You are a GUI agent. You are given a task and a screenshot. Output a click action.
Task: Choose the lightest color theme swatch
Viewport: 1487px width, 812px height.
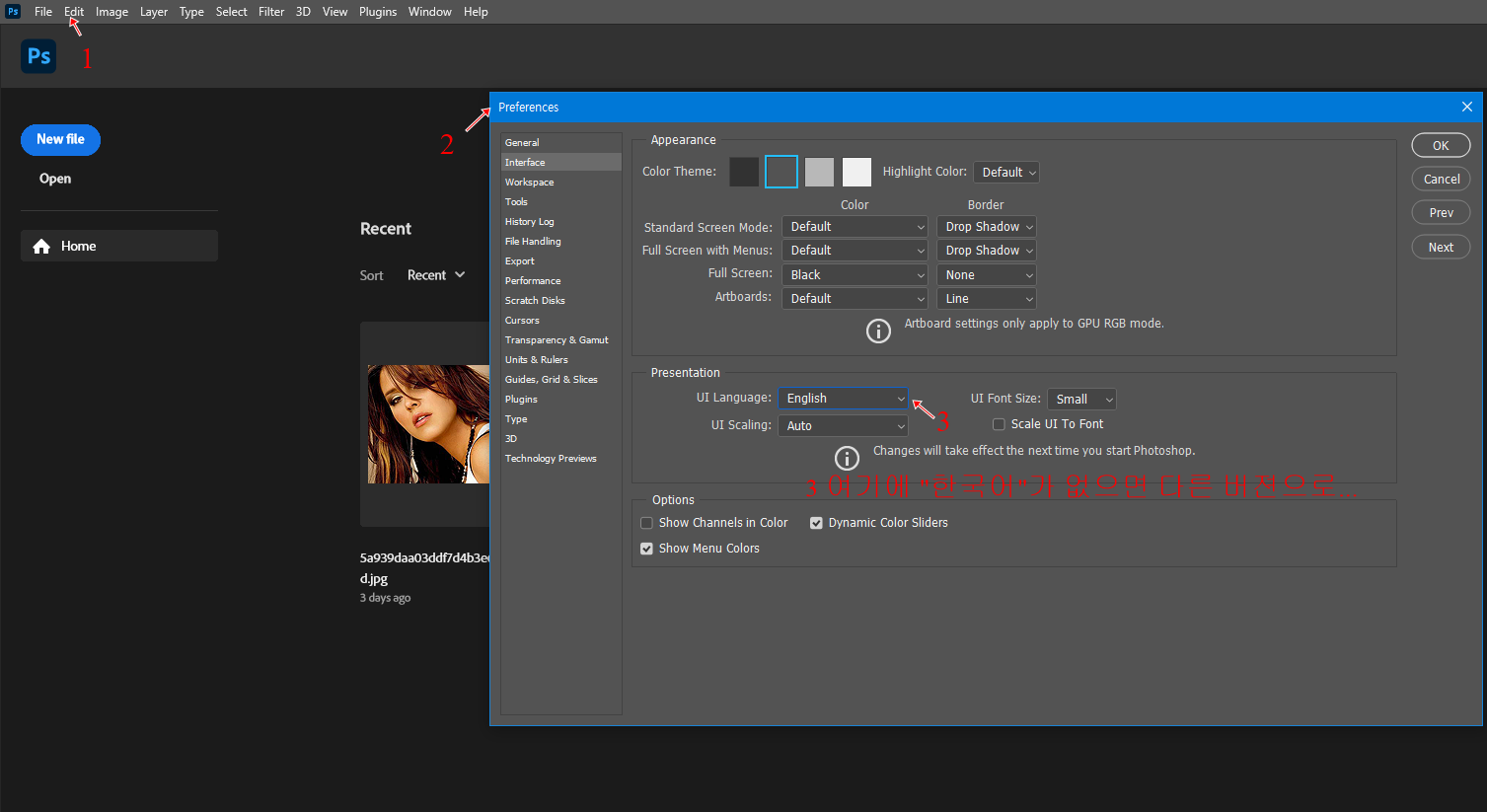click(856, 172)
